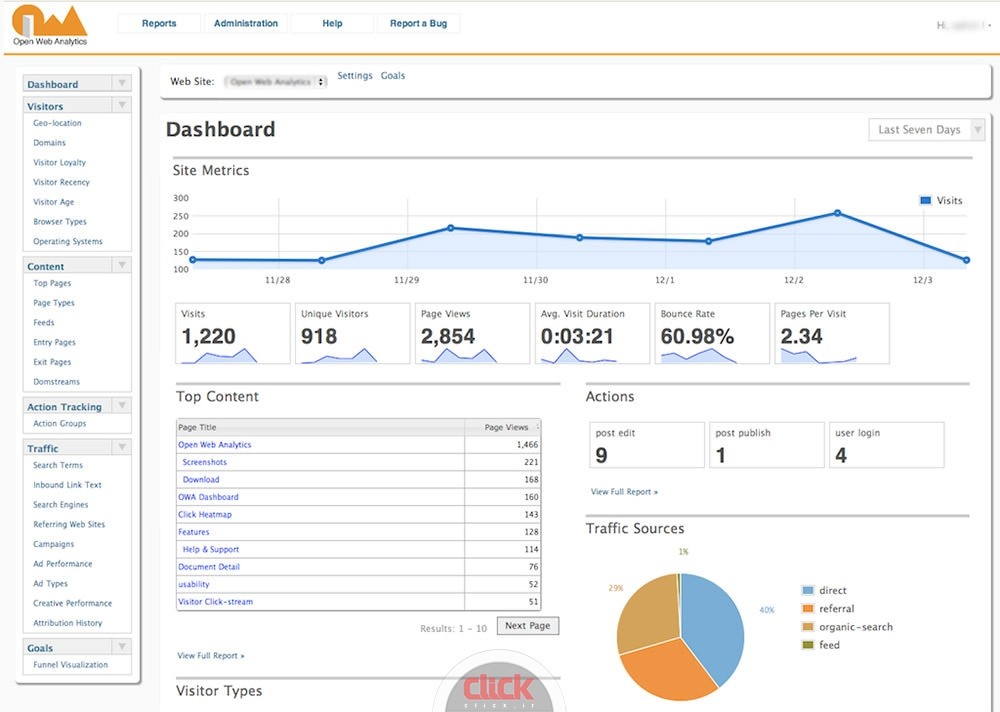Viewport: 1000px width, 712px height.
Task: Open Ad Performance report
Action: (62, 565)
